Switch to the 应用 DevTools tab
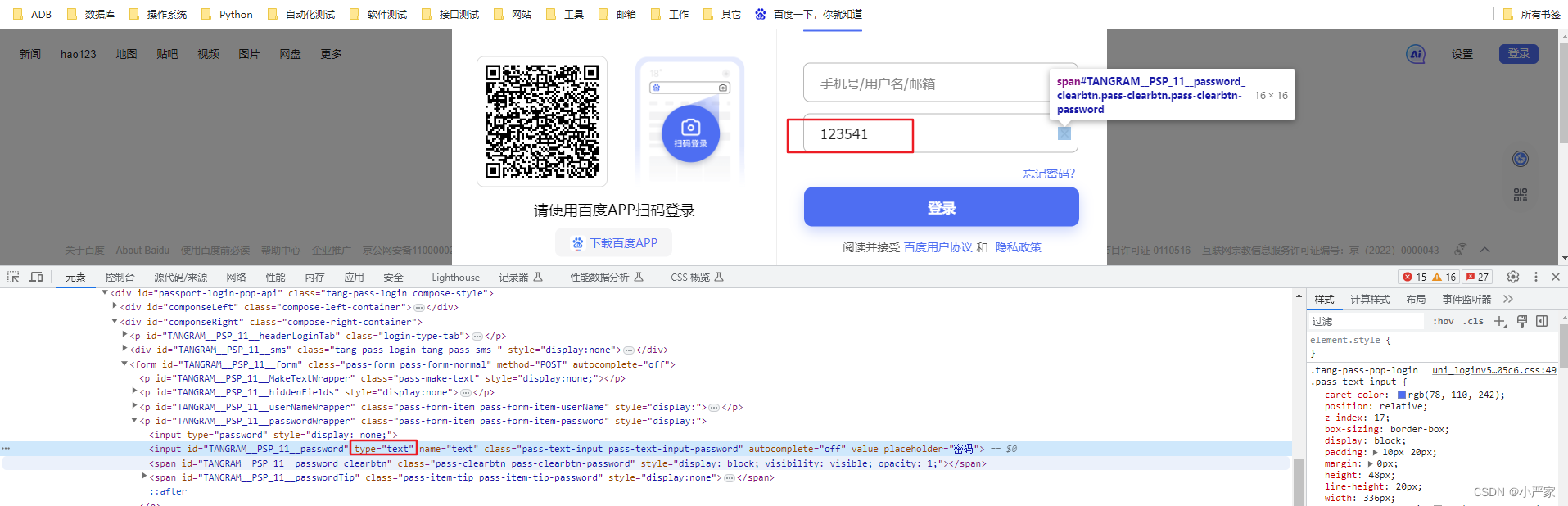Screen dimensions: 1568x506 coord(354,278)
